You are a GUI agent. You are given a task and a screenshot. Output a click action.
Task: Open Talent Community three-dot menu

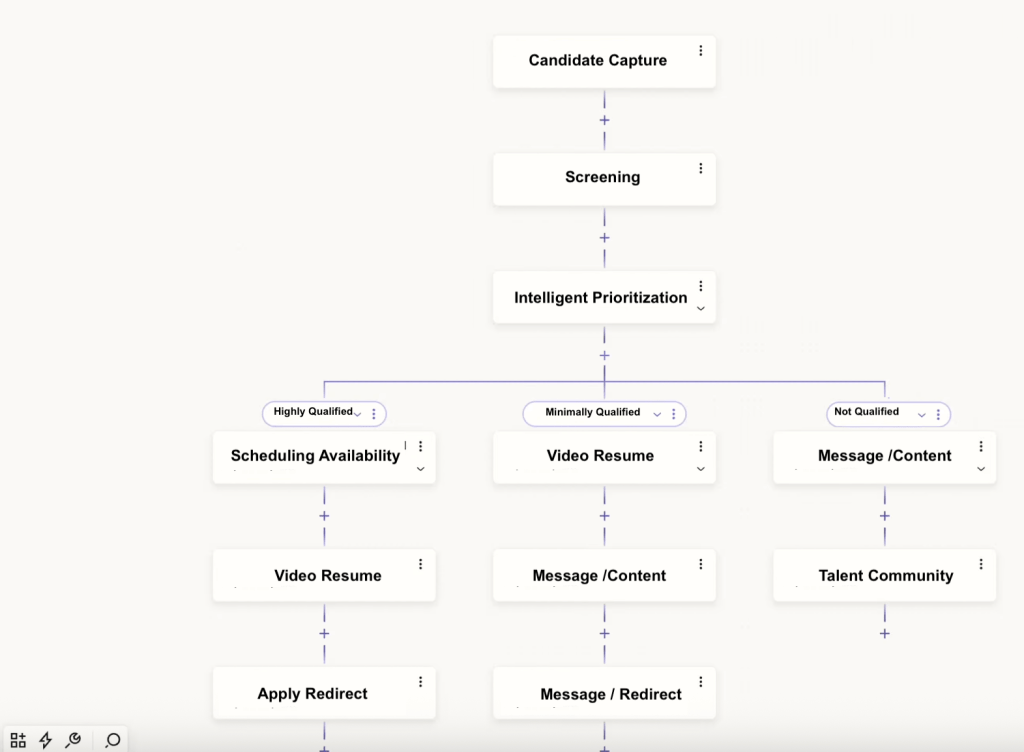pos(981,564)
